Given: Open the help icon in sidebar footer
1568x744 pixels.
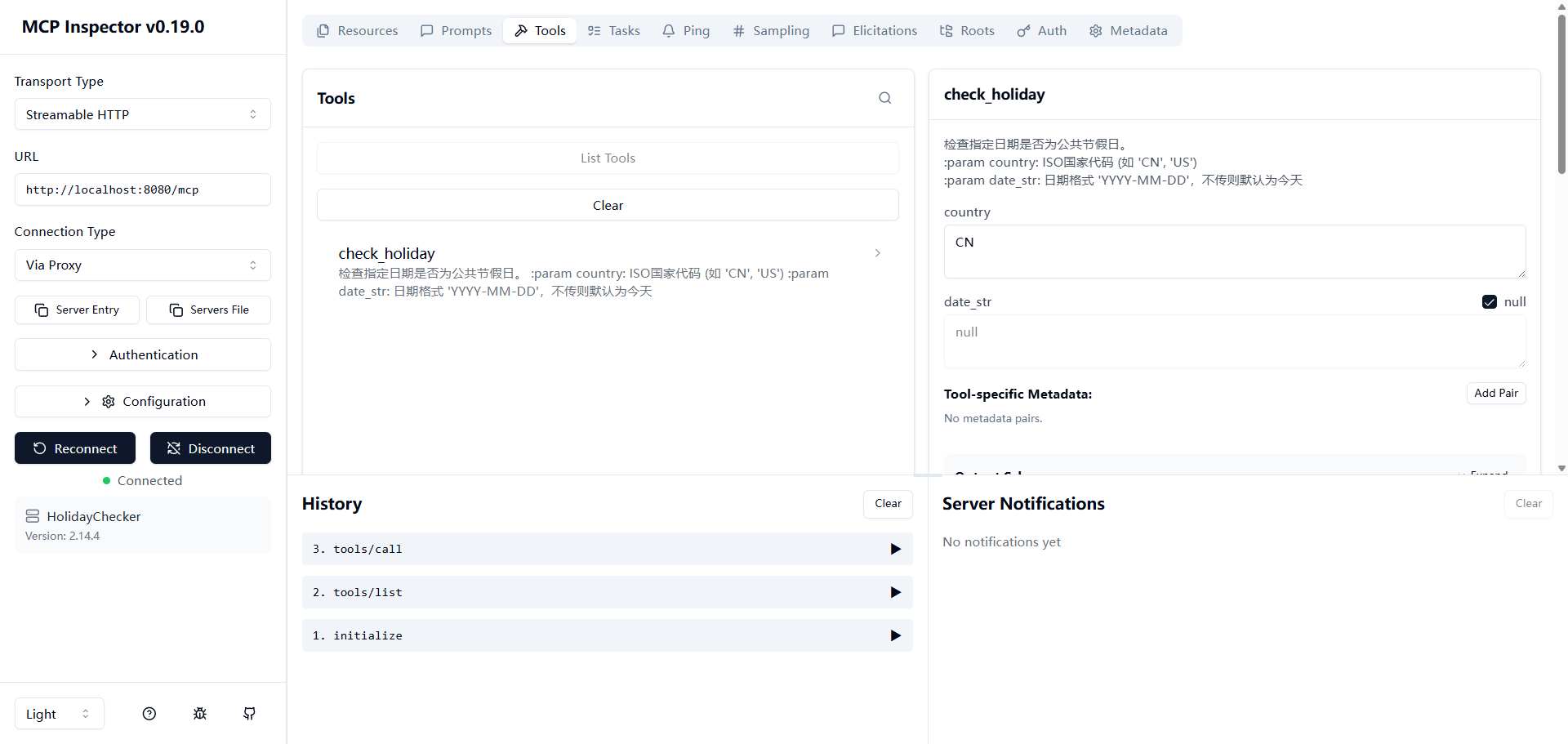Looking at the screenshot, I should (x=149, y=714).
